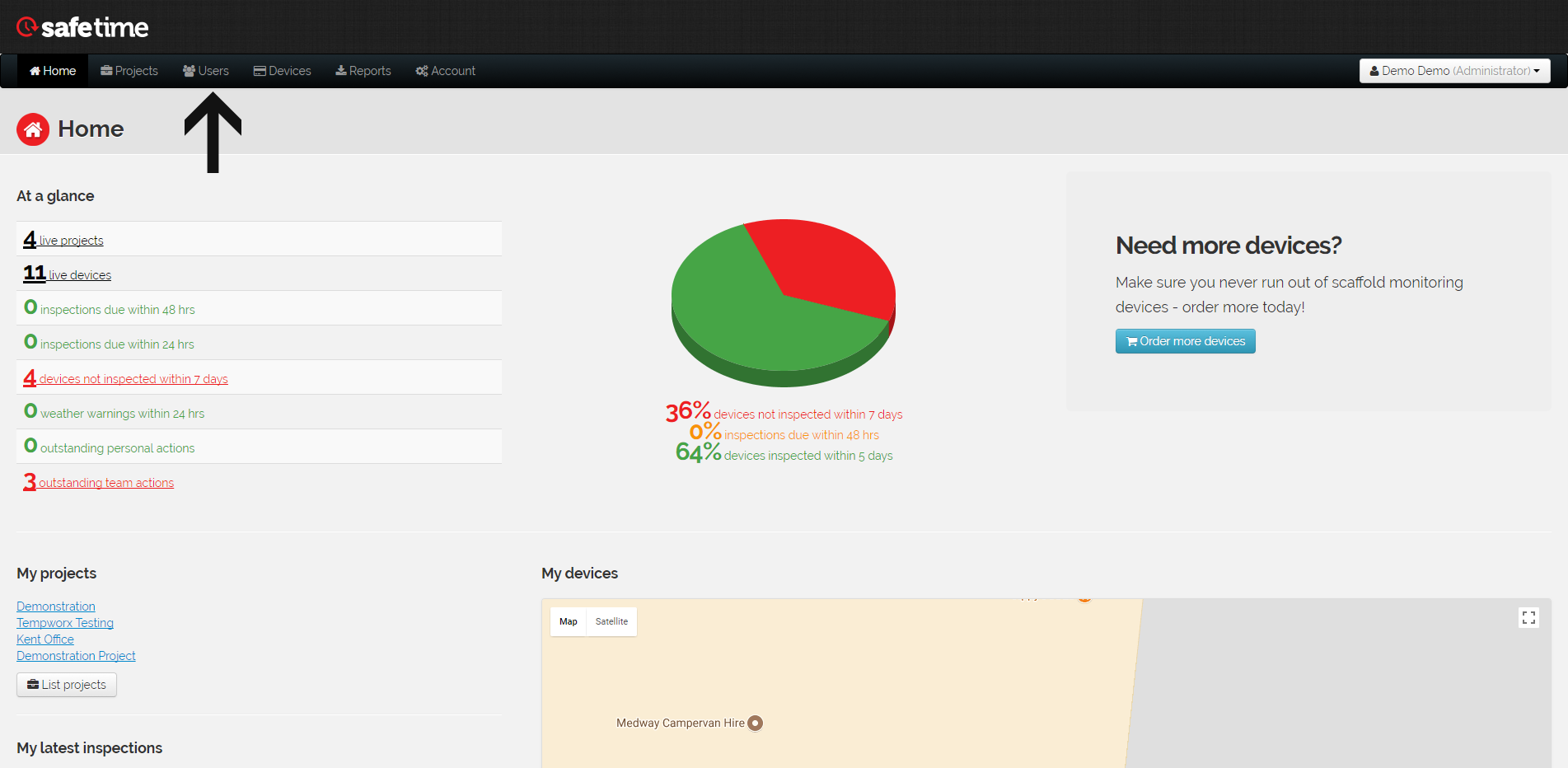Image resolution: width=1568 pixels, height=768 pixels.
Task: View devices not inspected within 7 days
Action: [125, 378]
